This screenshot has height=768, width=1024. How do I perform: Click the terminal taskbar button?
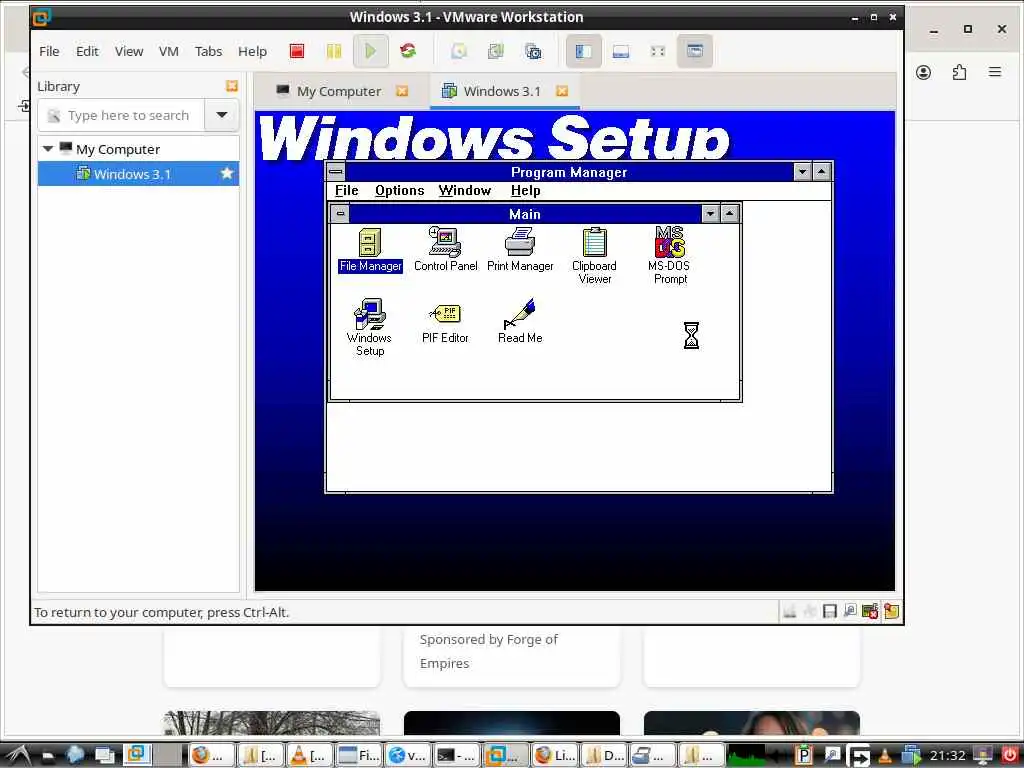[457, 756]
